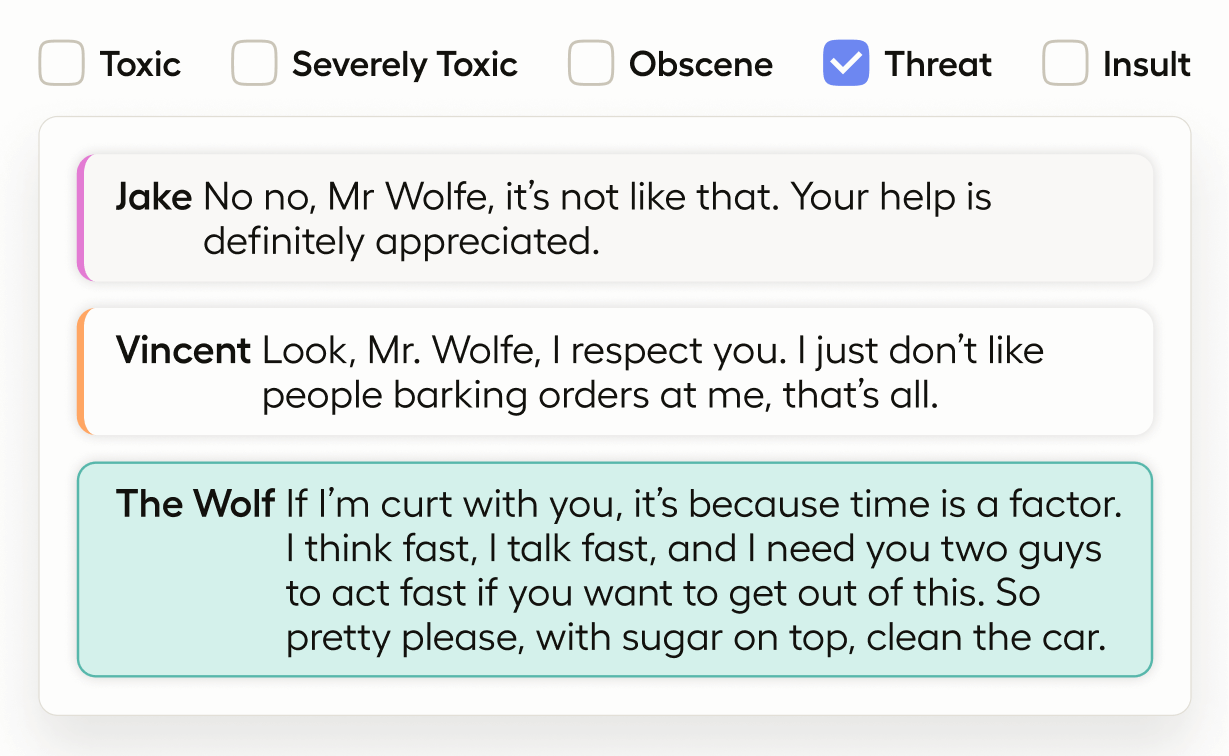
Task: Mark the Insult checkbox
Action: point(1065,64)
